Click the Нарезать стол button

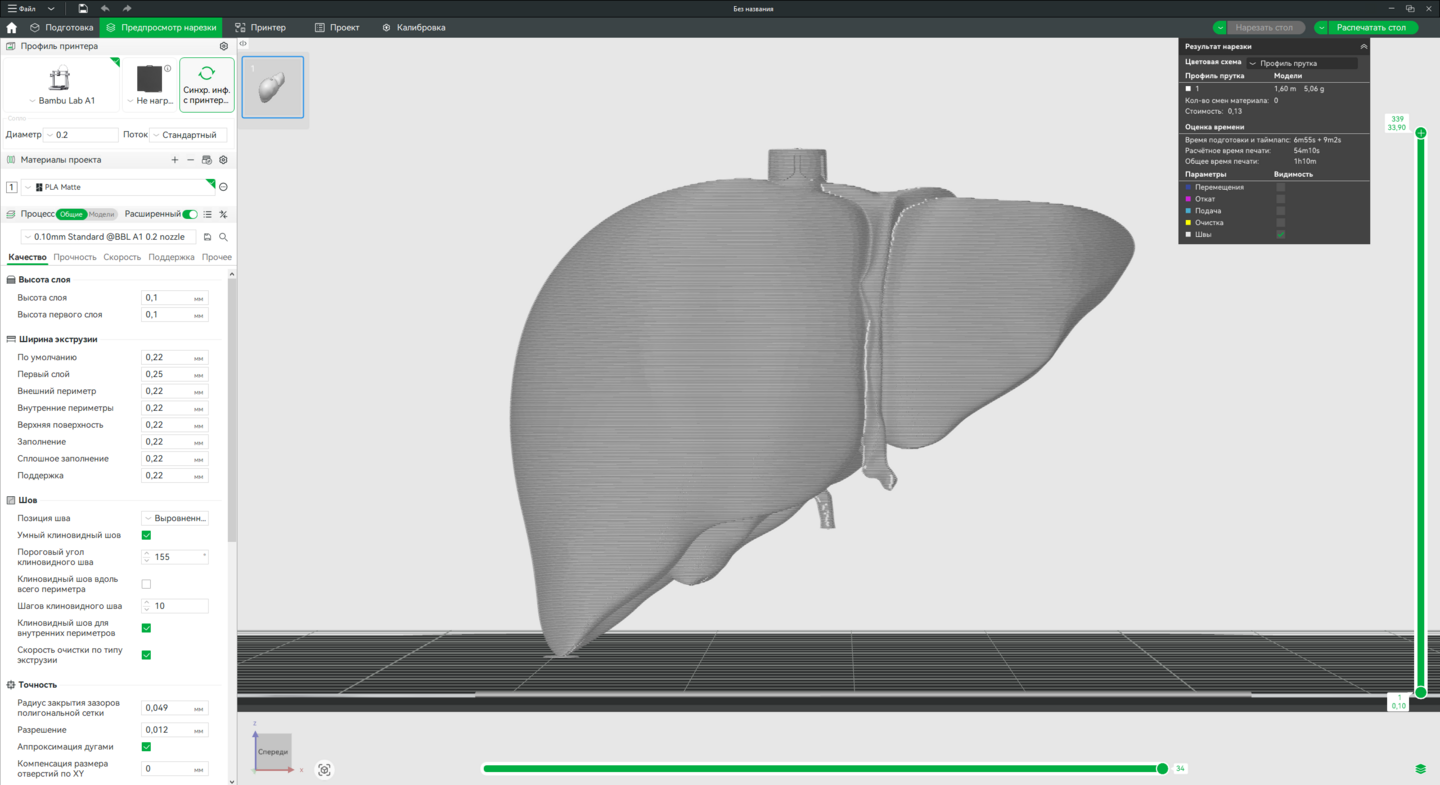[1264, 28]
